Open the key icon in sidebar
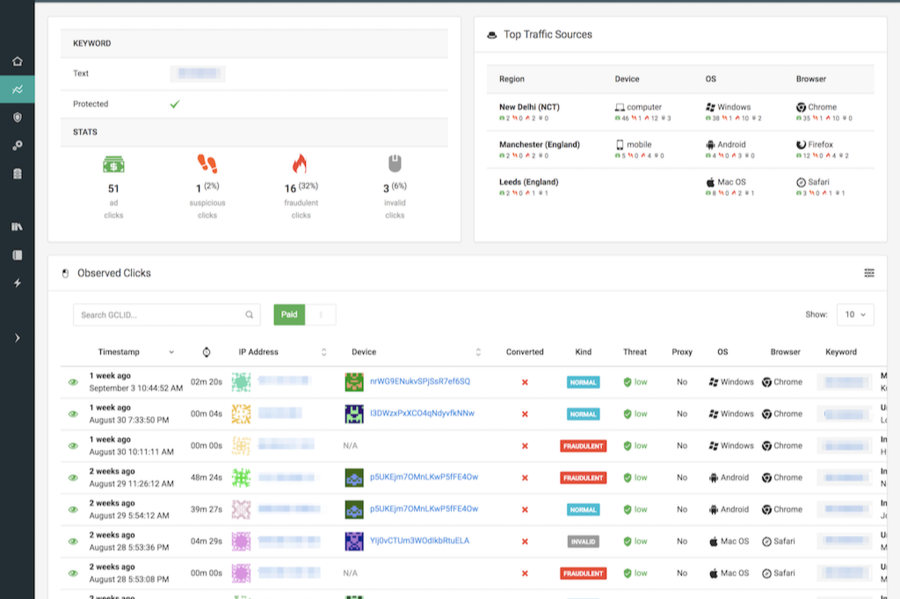900x599 pixels. (17, 145)
